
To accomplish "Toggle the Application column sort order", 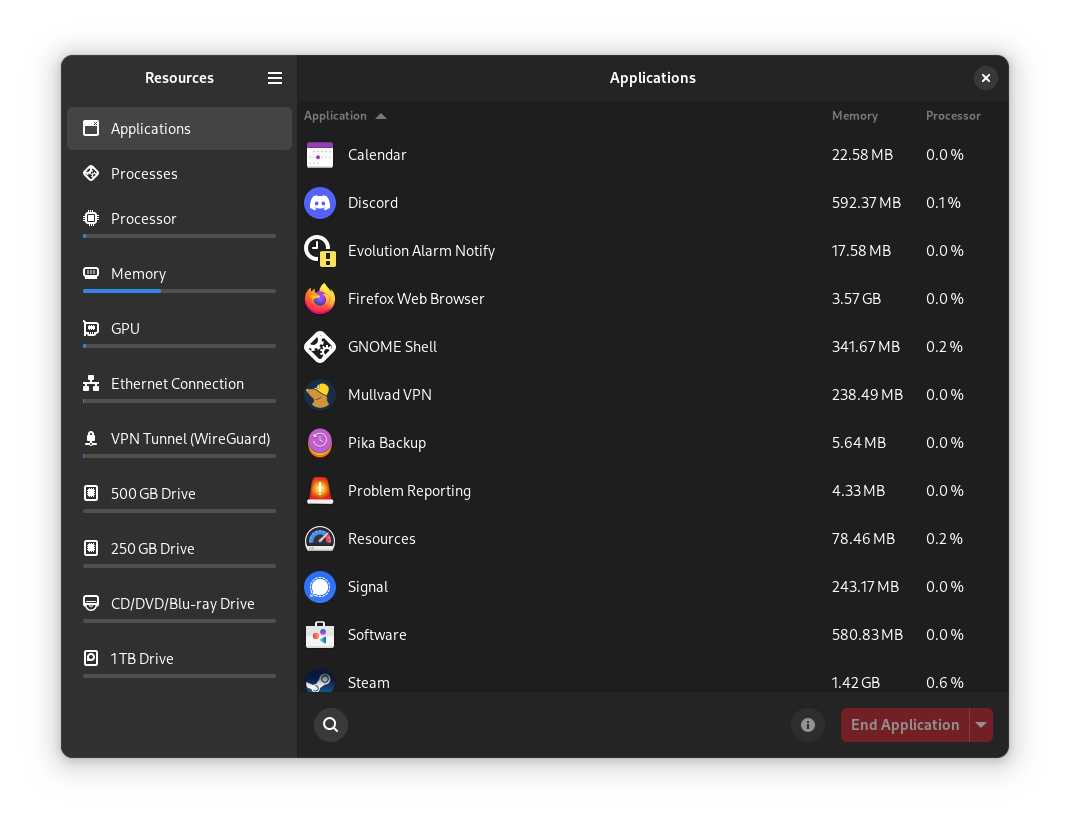I will coord(345,116).
